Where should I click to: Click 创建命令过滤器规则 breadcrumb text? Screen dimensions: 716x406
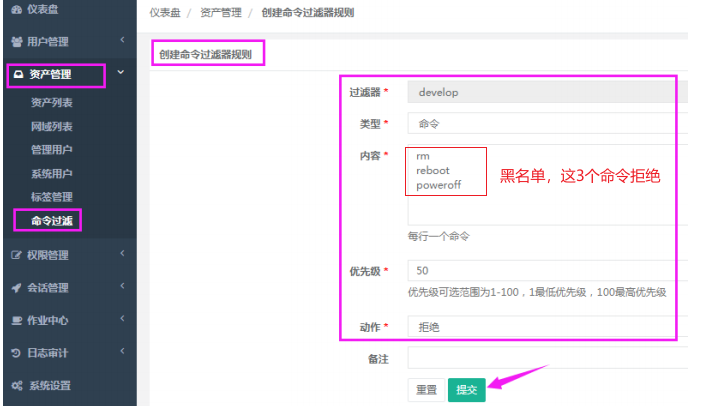[x=308, y=13]
